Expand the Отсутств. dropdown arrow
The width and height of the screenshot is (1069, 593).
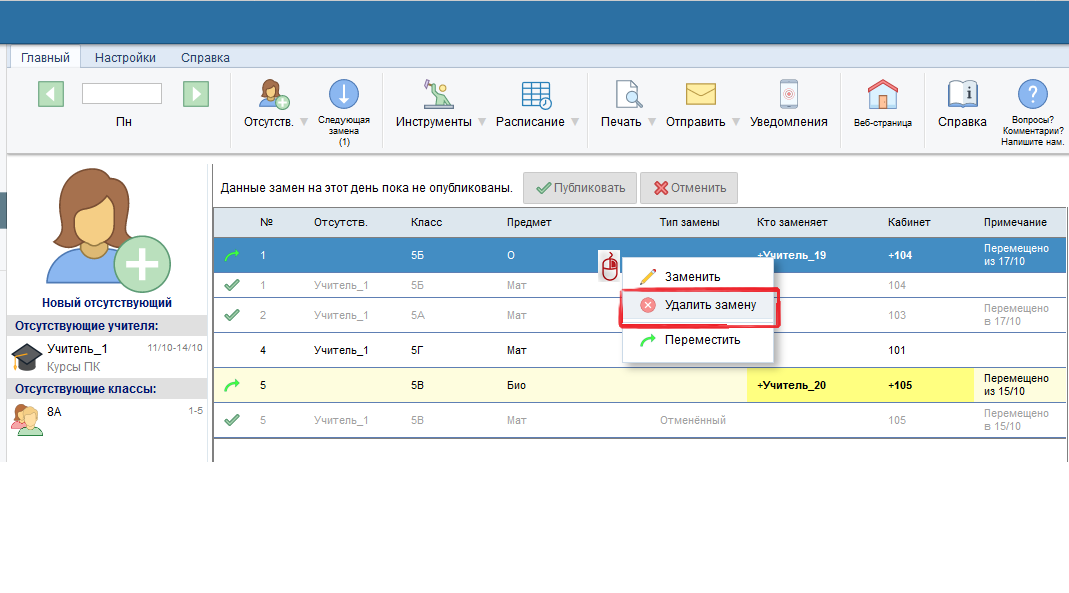tap(304, 122)
